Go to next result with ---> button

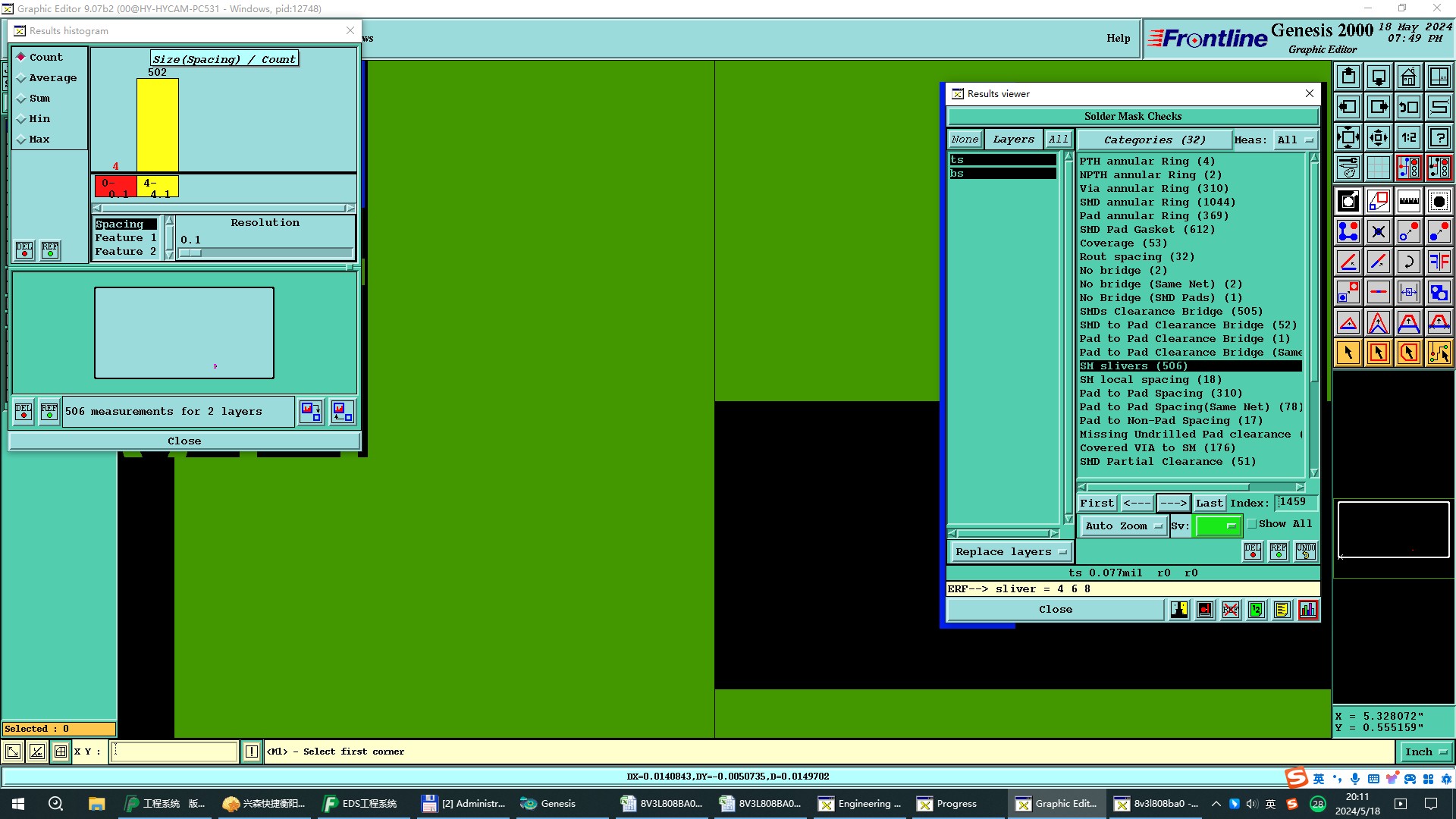pos(1173,504)
